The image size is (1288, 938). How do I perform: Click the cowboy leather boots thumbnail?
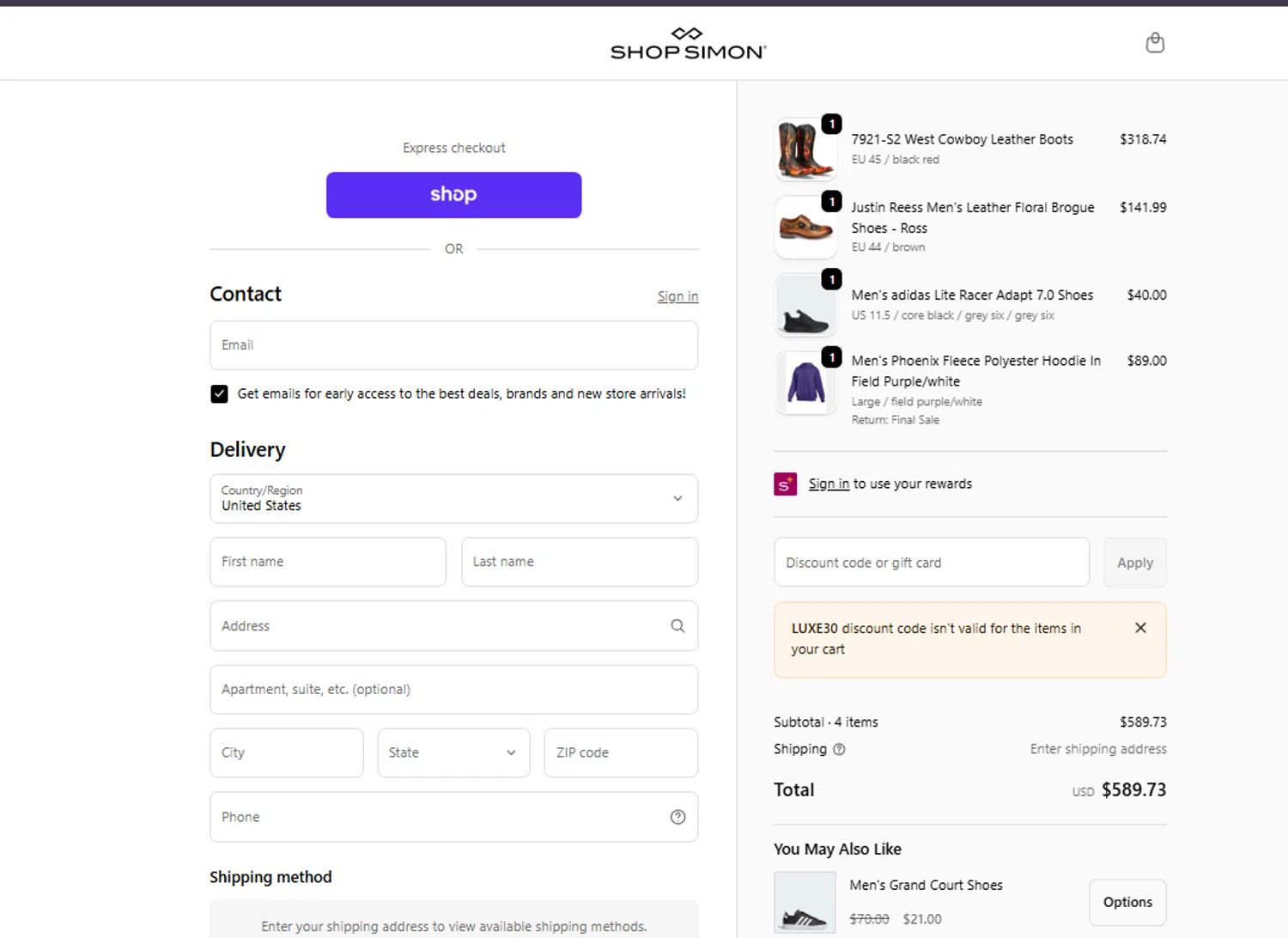[x=805, y=149]
